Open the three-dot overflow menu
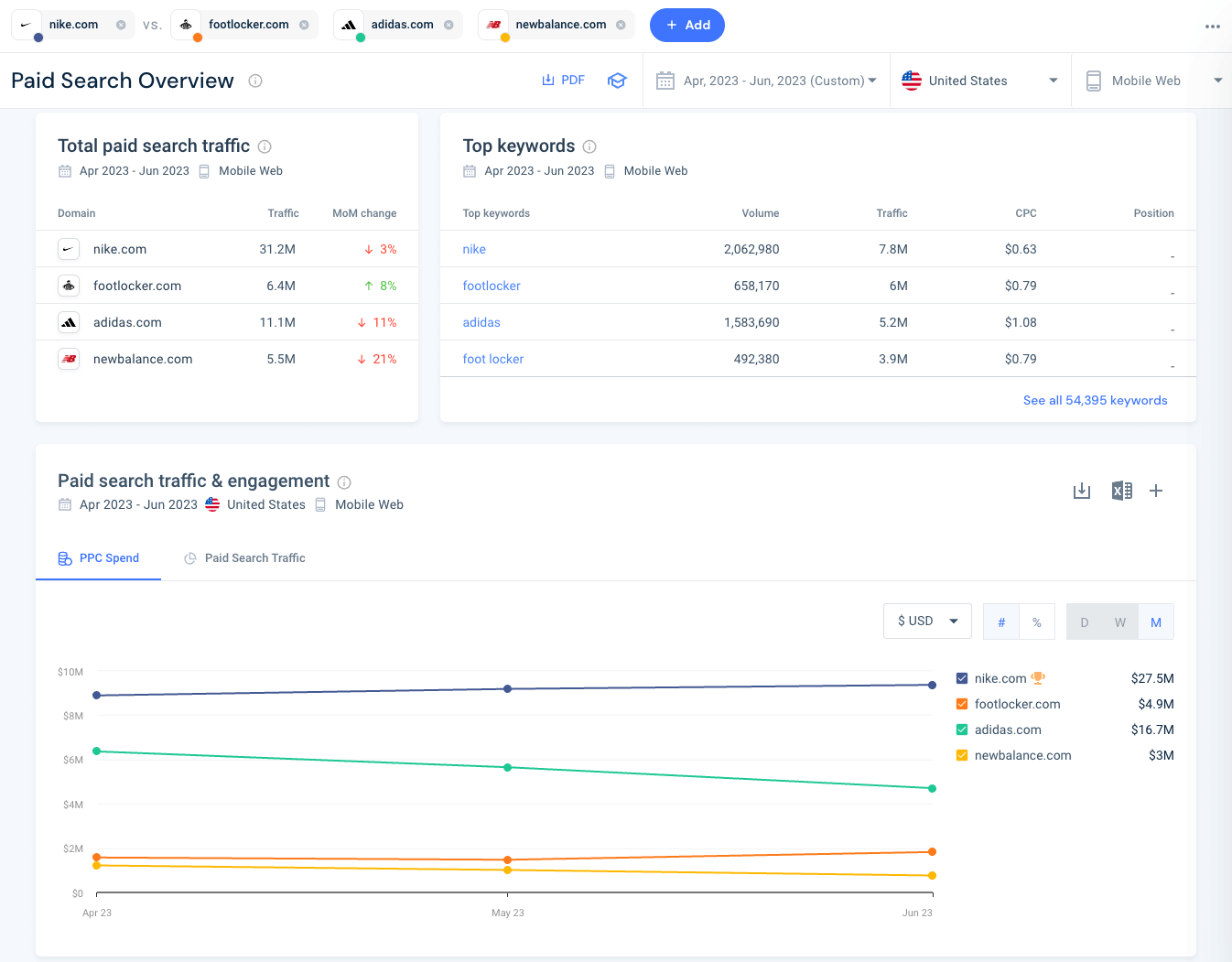The width and height of the screenshot is (1232, 962). (1213, 27)
